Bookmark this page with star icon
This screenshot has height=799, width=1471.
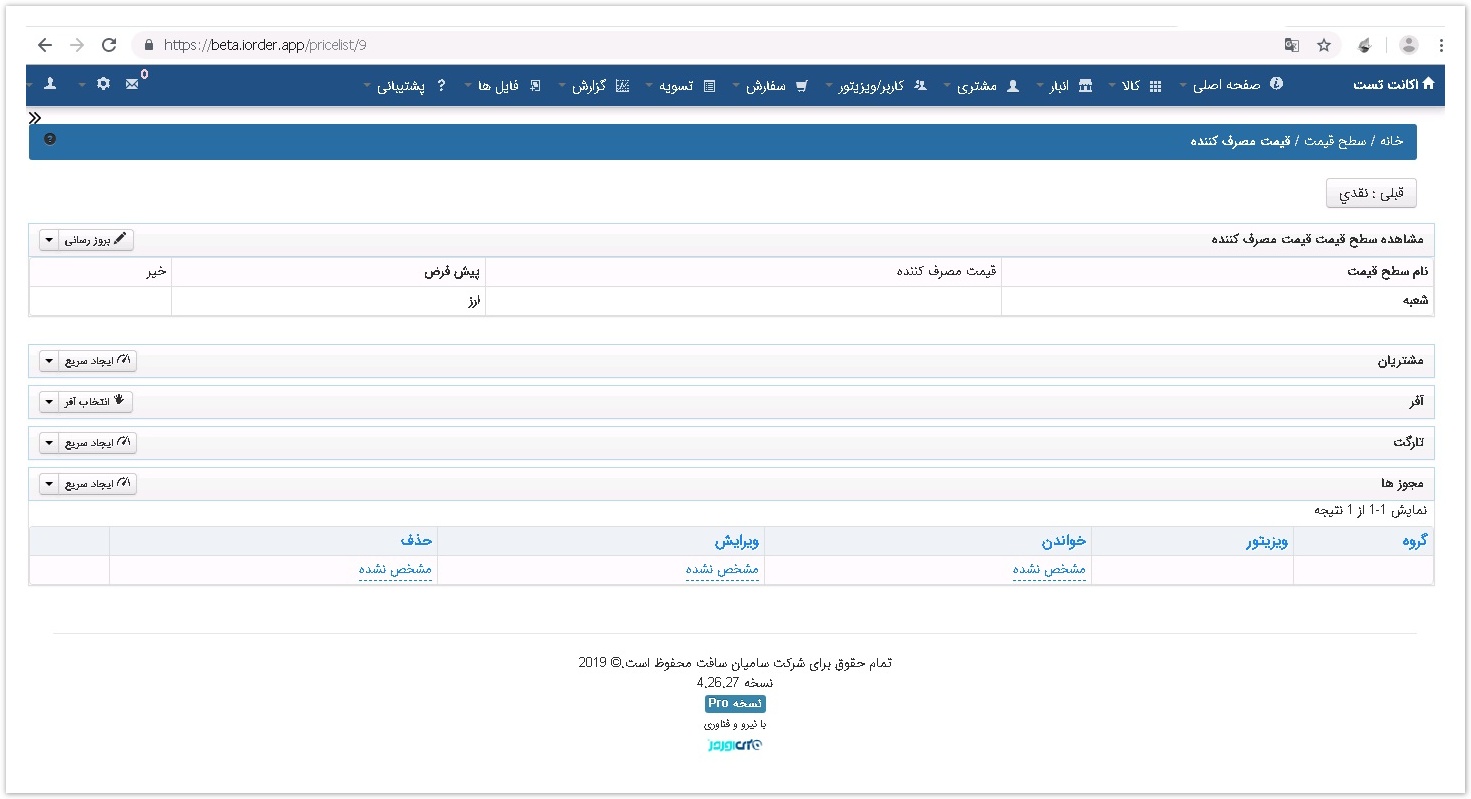[1324, 45]
